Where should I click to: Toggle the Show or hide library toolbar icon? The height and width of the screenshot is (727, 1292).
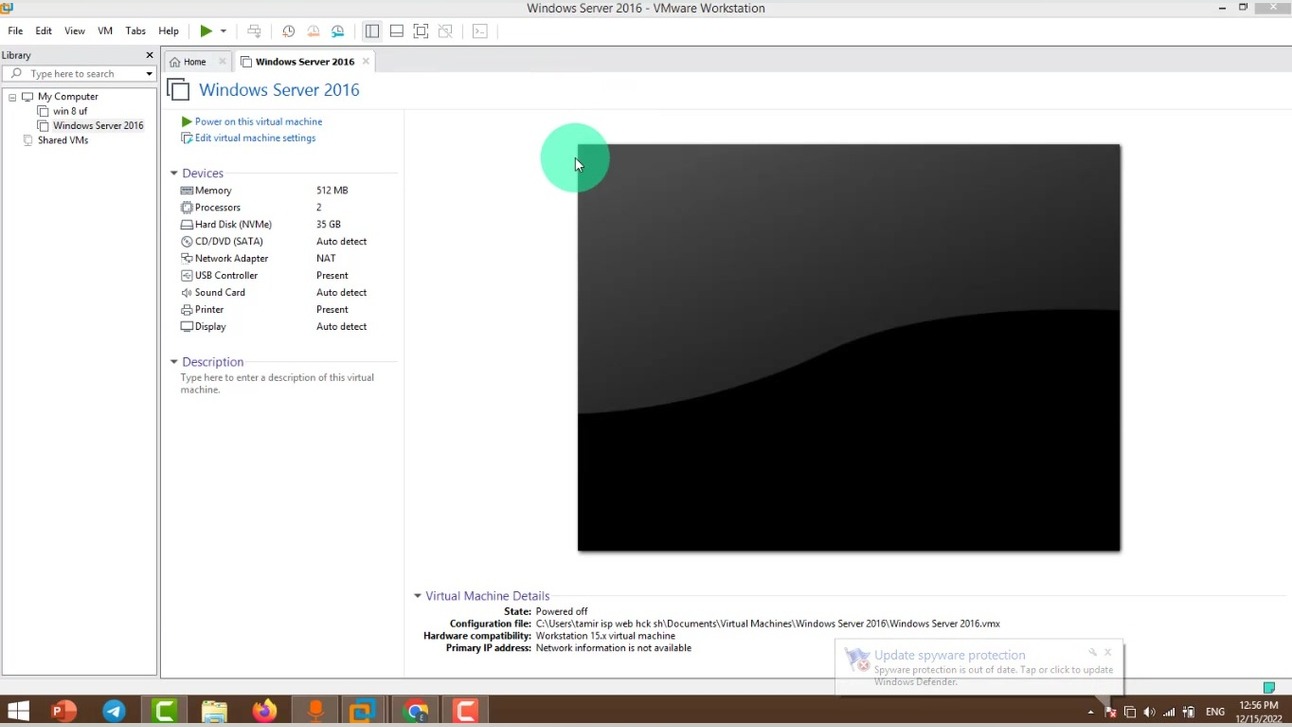pos(372,31)
